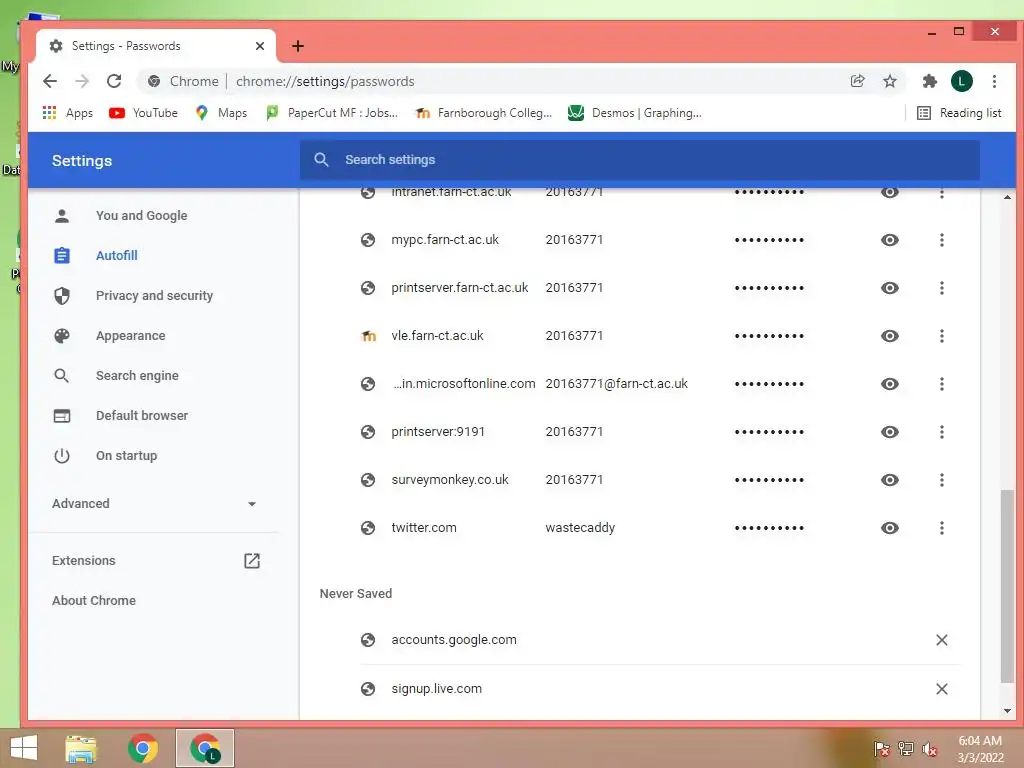This screenshot has width=1024, height=768.
Task: Open first Chrome icon on taskbar
Action: pos(142,748)
